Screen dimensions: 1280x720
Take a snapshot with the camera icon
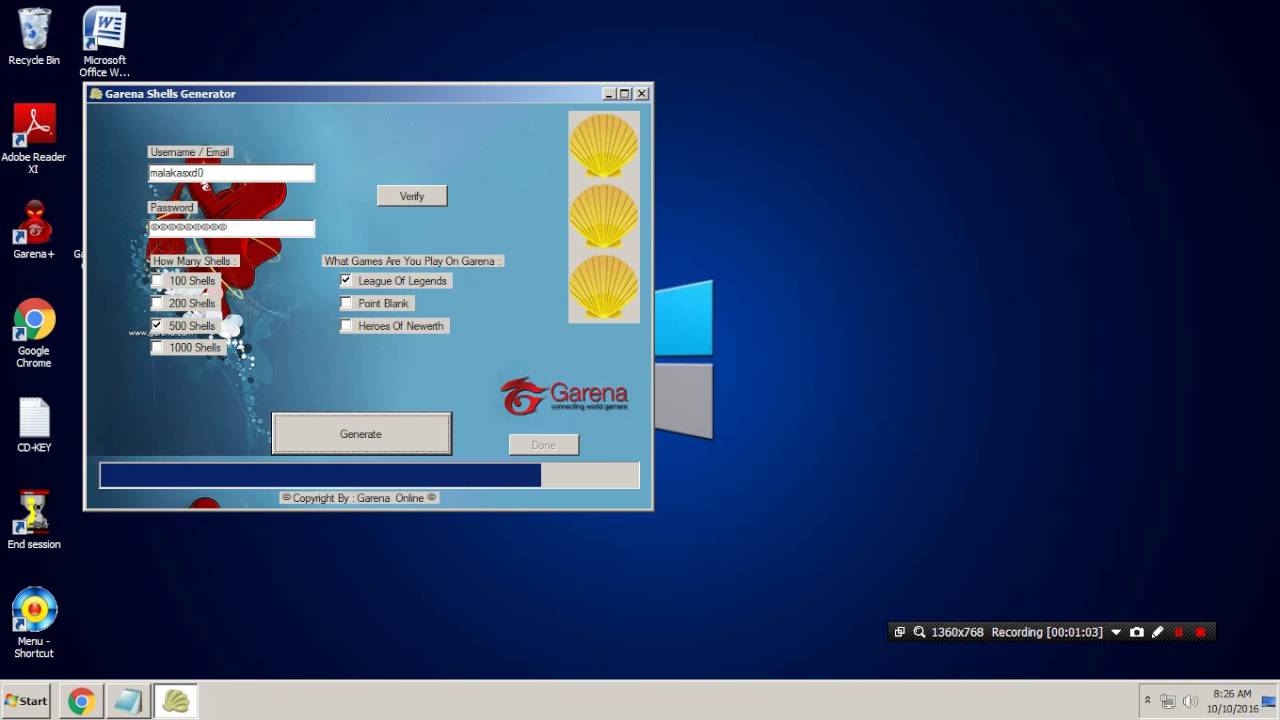click(1137, 632)
